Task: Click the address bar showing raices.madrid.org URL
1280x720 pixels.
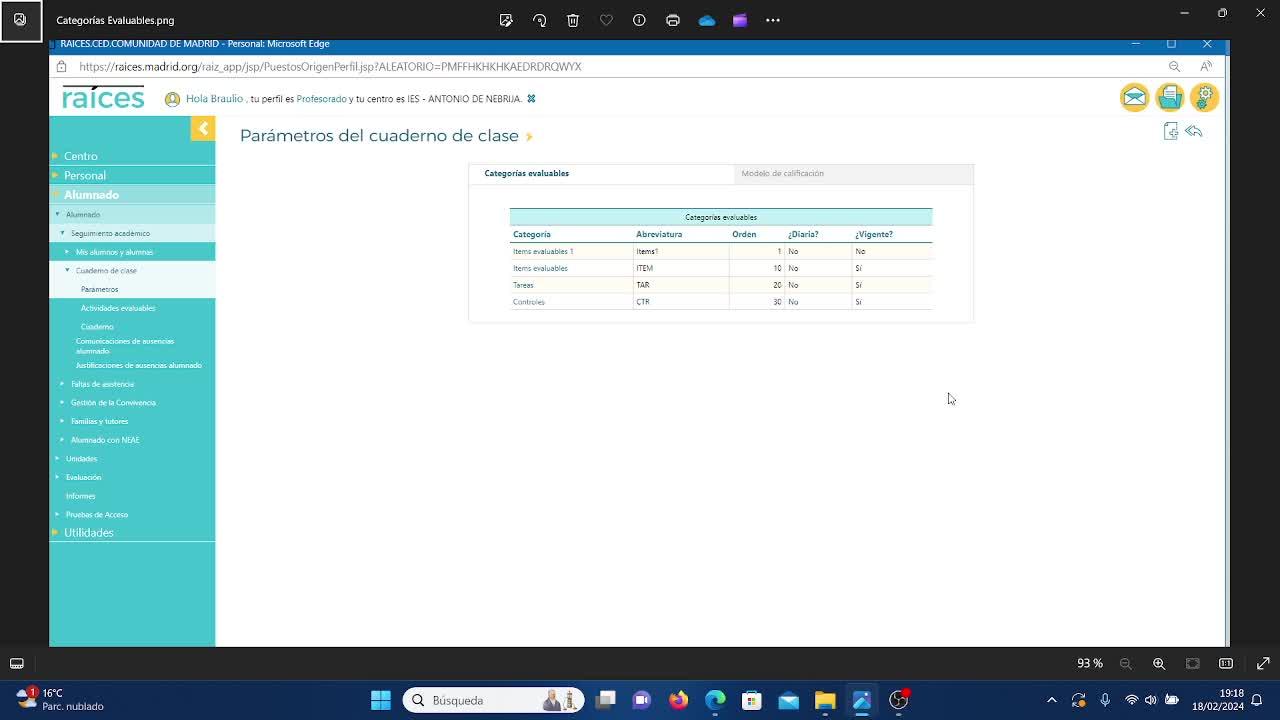Action: 330,66
